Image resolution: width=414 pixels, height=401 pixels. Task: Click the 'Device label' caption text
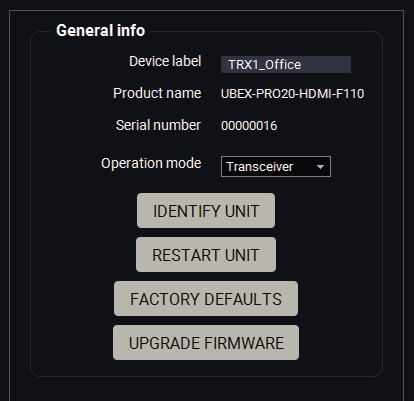pyautogui.click(x=165, y=61)
